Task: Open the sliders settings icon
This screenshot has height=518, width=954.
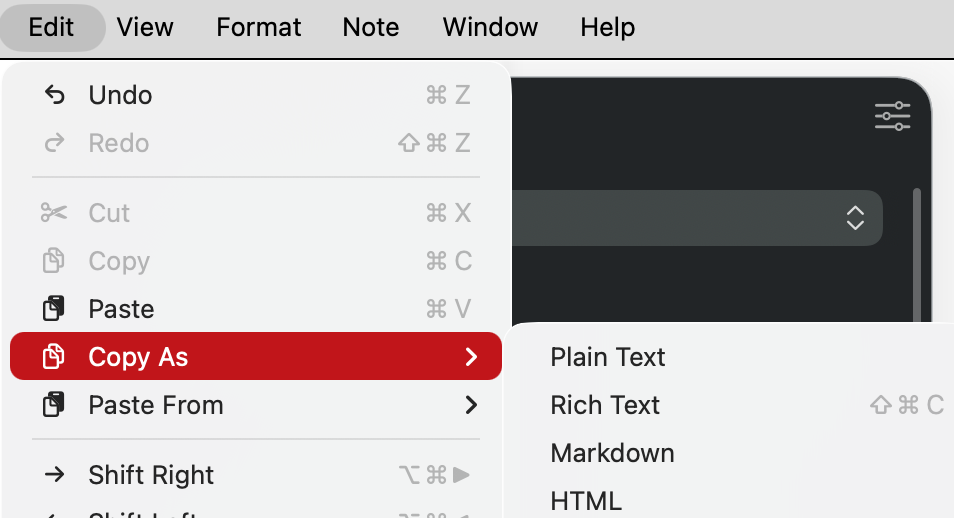Action: point(893,116)
